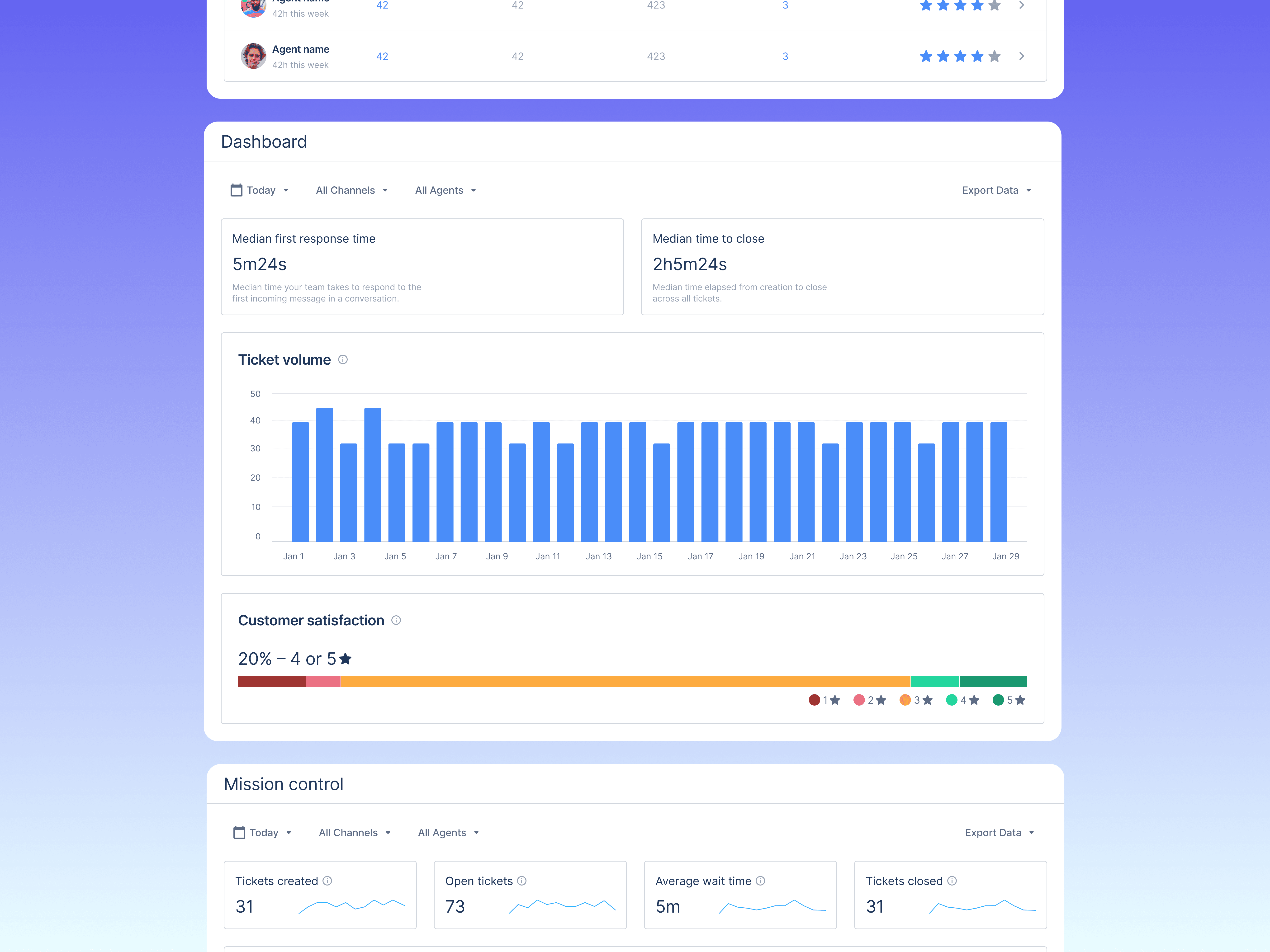
Task: Click the bar above Jan 29
Action: coord(999,482)
